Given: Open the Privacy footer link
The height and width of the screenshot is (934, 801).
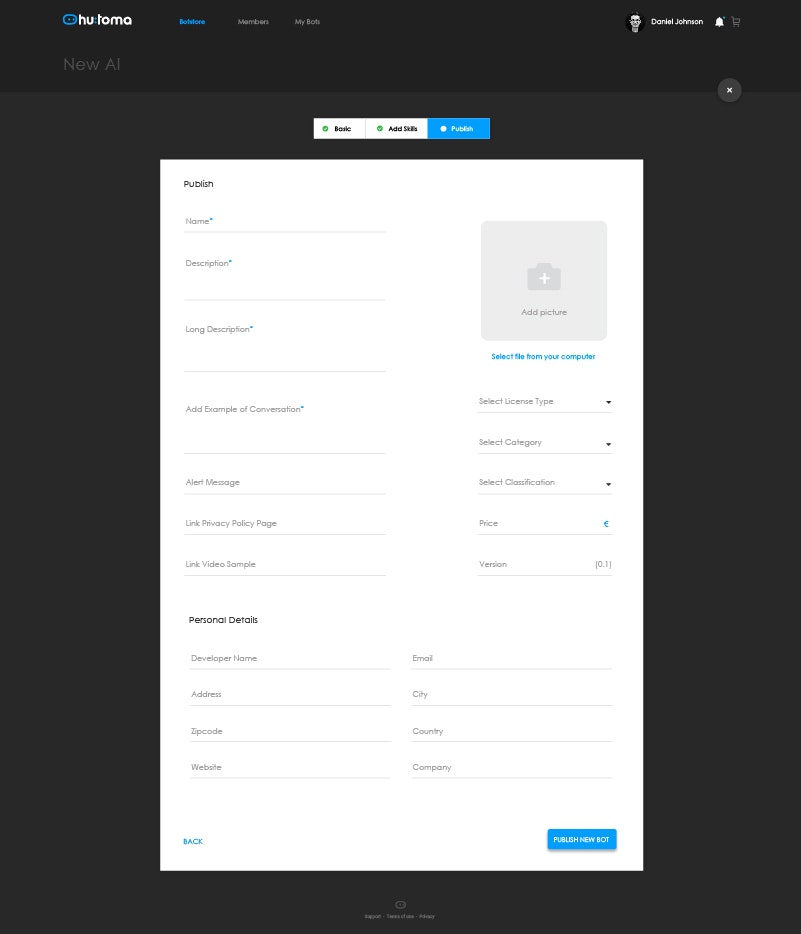Looking at the screenshot, I should pos(427,916).
